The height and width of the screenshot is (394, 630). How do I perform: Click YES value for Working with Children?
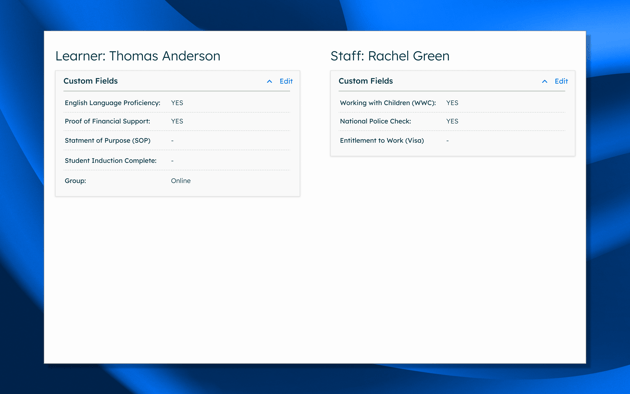(x=452, y=103)
